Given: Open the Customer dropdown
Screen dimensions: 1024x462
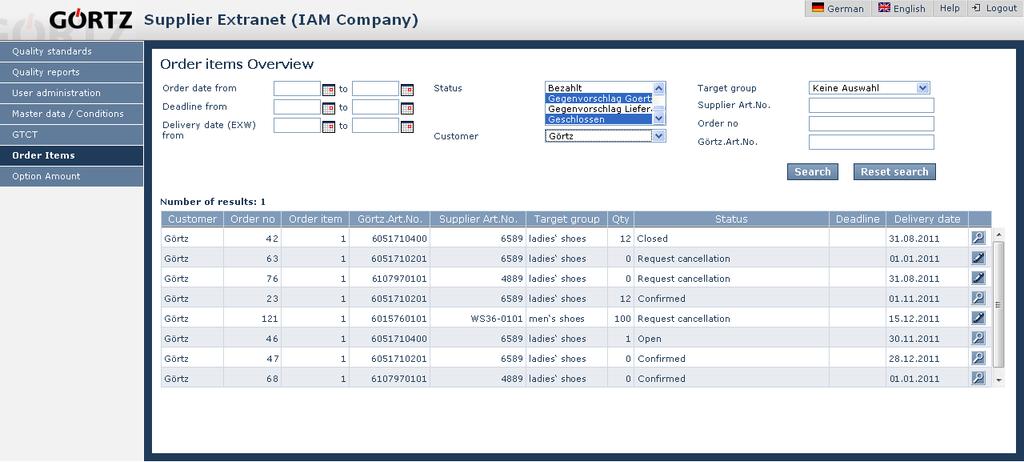Looking at the screenshot, I should 605,136.
